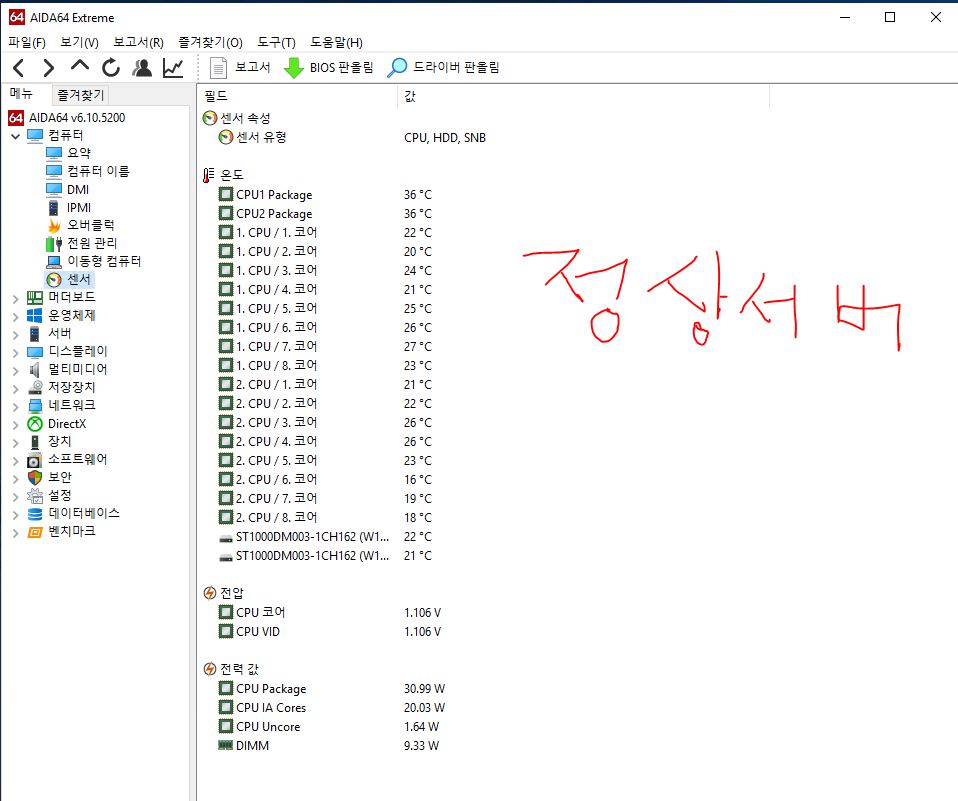Open the 도구(T) menu
The image size is (958, 801).
tap(276, 42)
